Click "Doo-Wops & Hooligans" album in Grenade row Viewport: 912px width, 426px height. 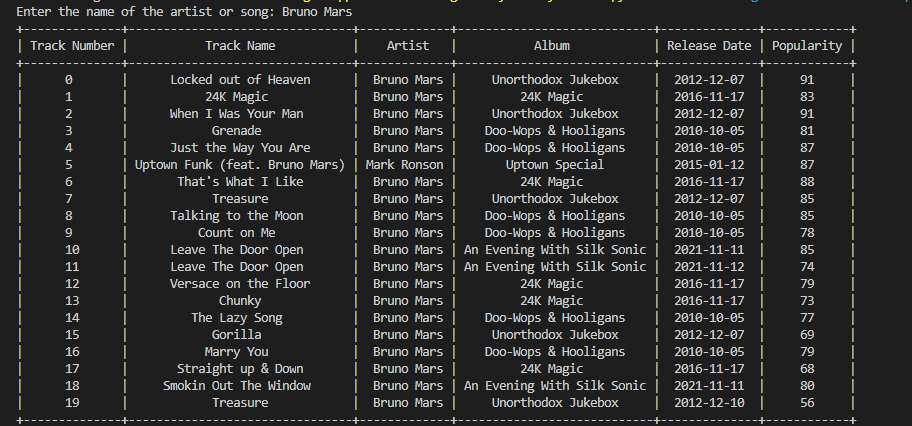(555, 130)
